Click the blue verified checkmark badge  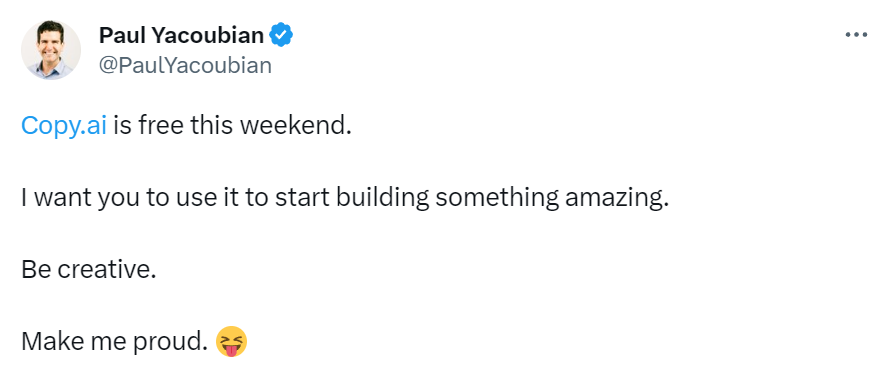pyautogui.click(x=281, y=35)
